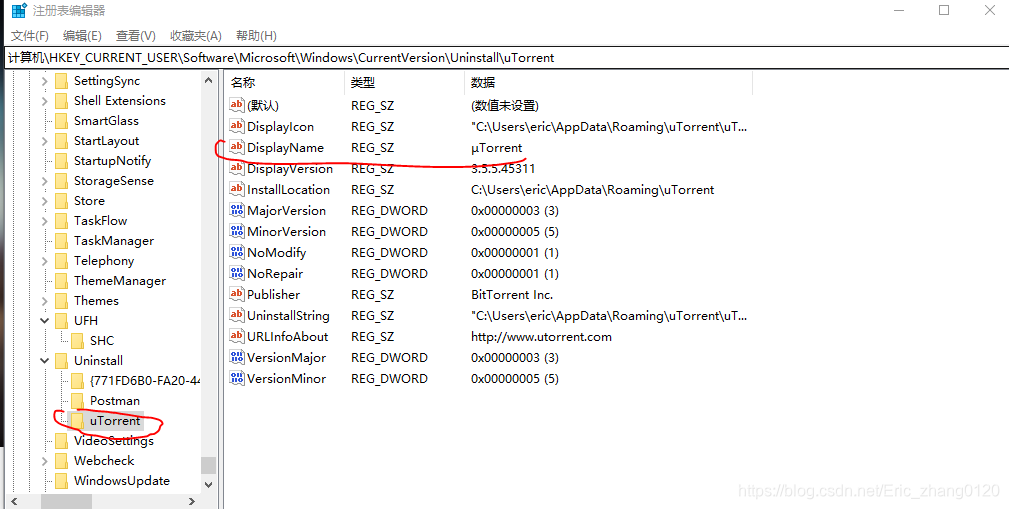
Task: Click the InstallLocation string value icon
Action: click(237, 189)
